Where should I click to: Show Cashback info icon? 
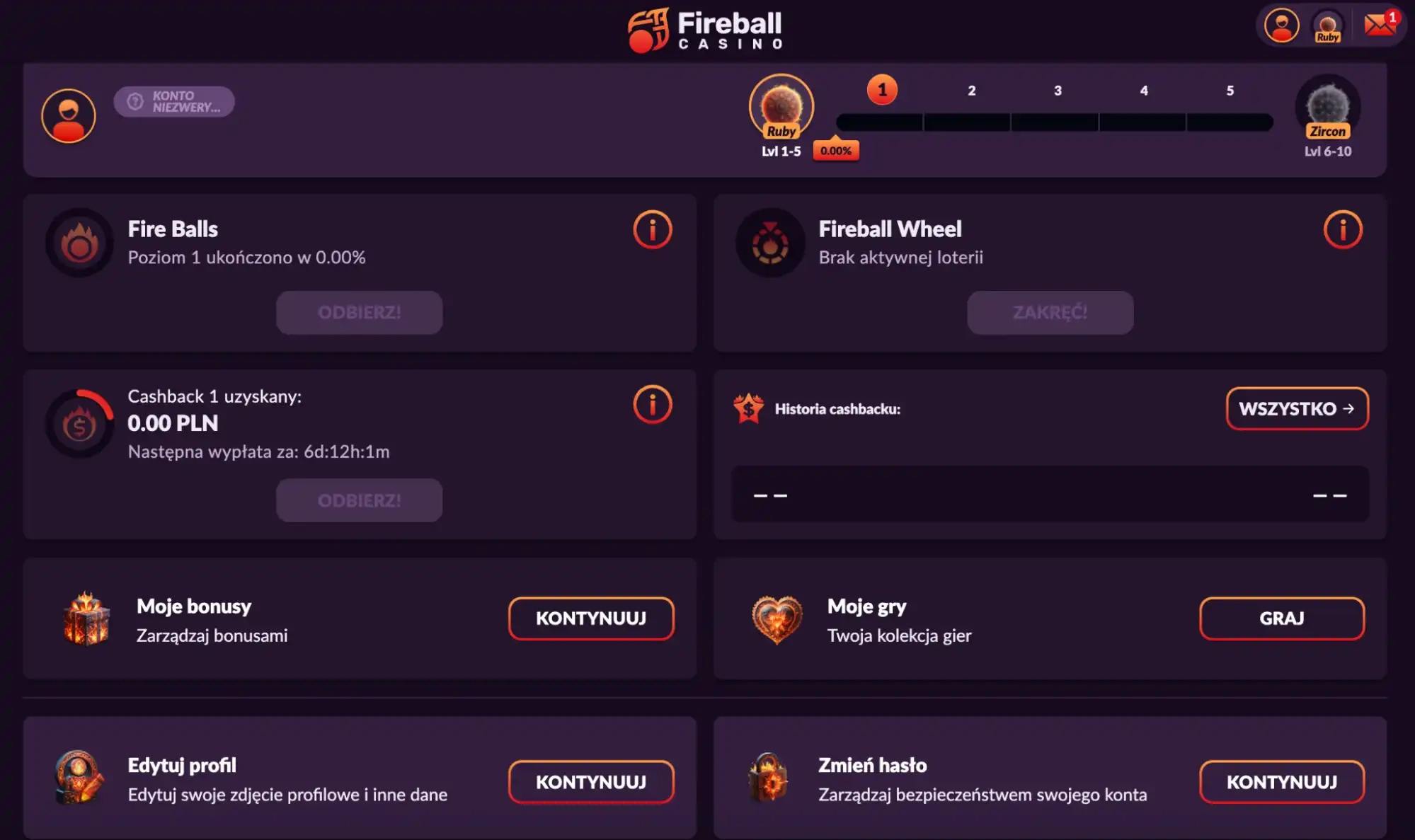[652, 404]
